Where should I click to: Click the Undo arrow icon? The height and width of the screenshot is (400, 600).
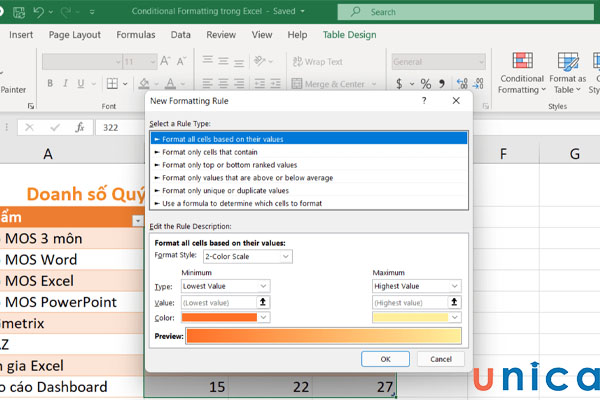[x=38, y=12]
